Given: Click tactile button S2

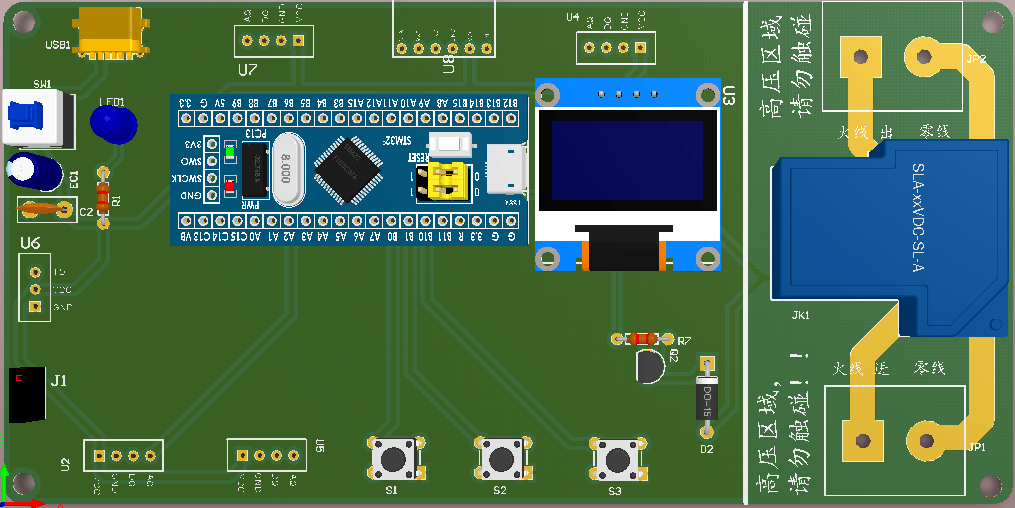Looking at the screenshot, I should [x=502, y=458].
